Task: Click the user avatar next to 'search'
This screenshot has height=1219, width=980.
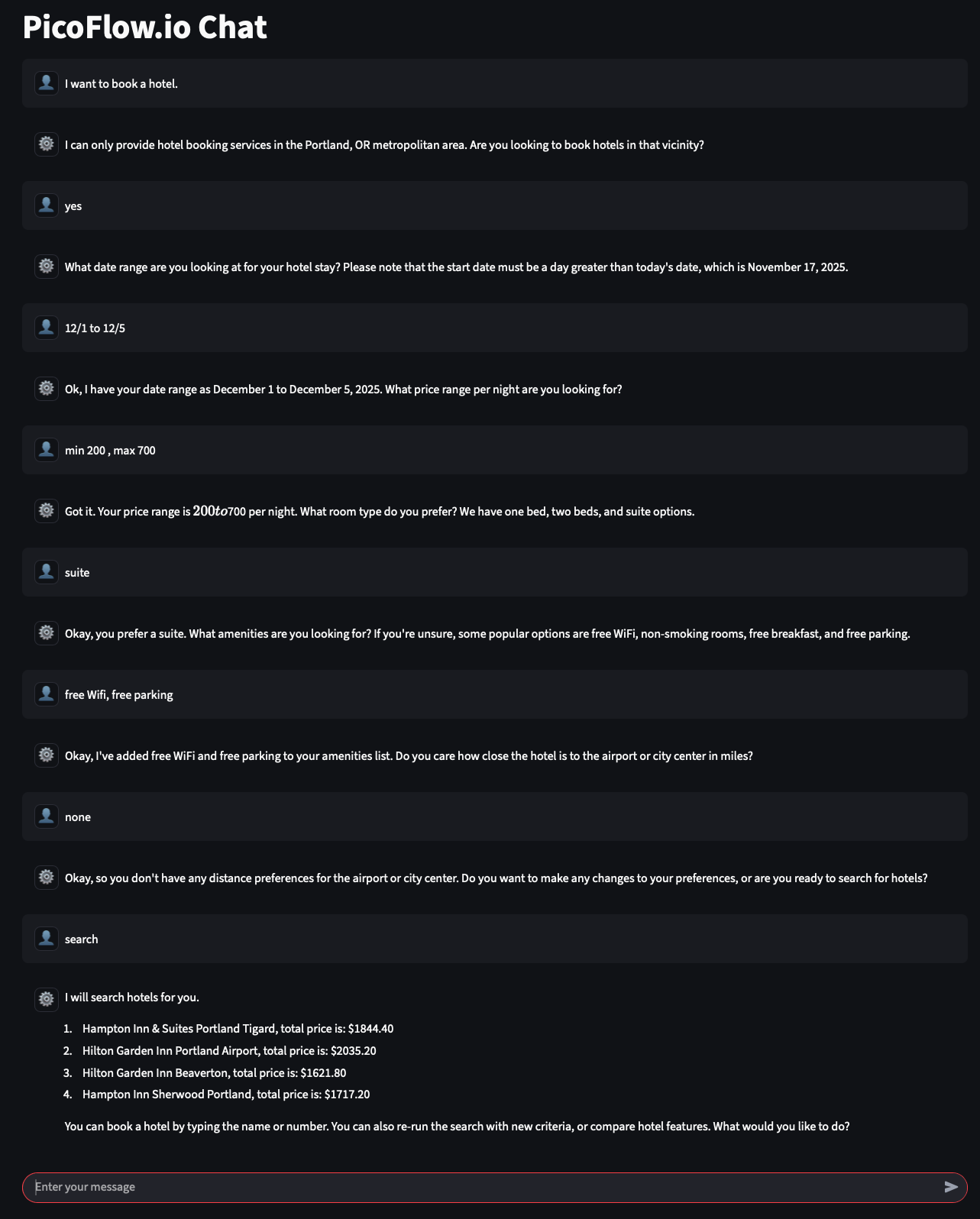Action: pos(47,939)
